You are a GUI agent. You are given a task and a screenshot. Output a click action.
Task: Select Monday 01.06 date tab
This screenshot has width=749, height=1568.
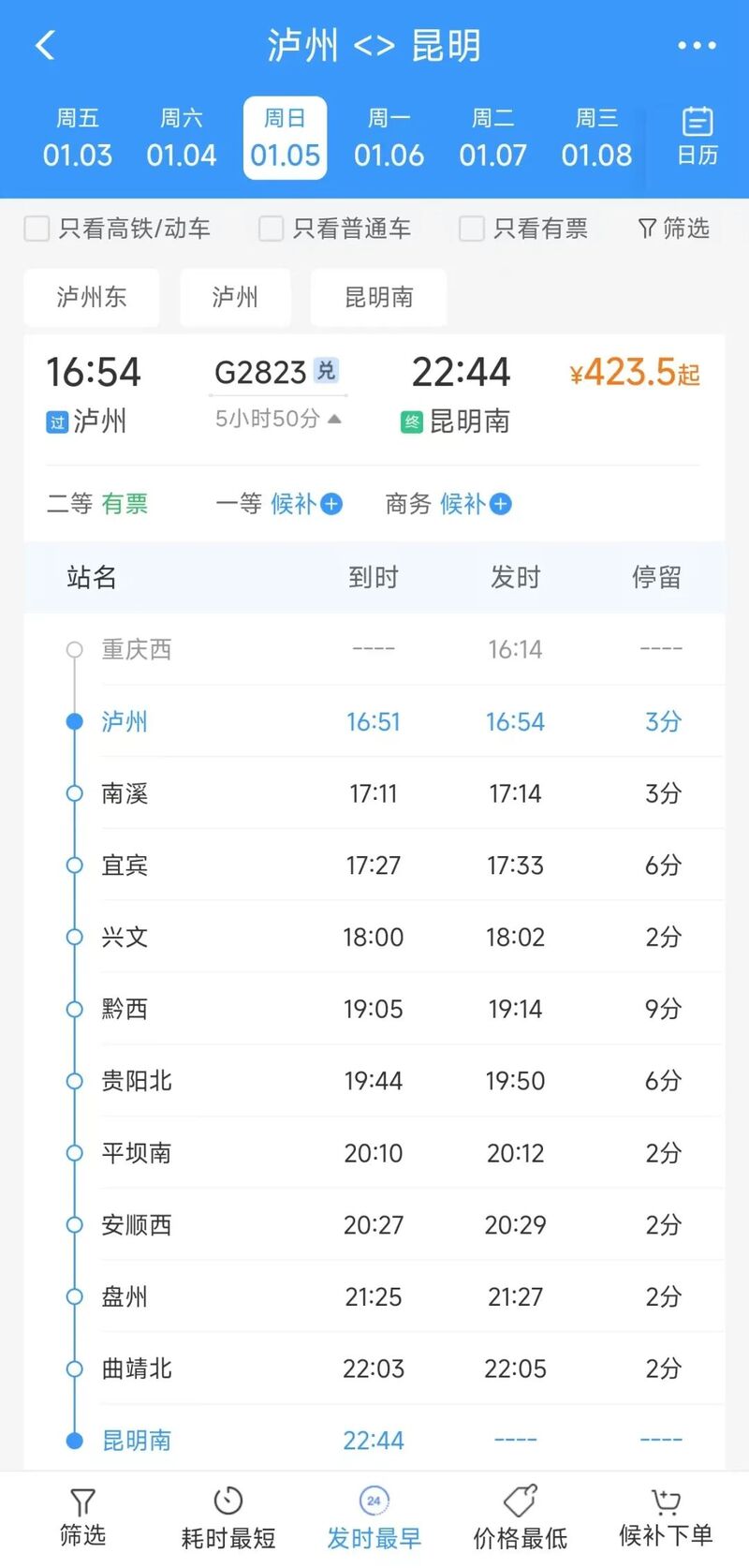389,138
